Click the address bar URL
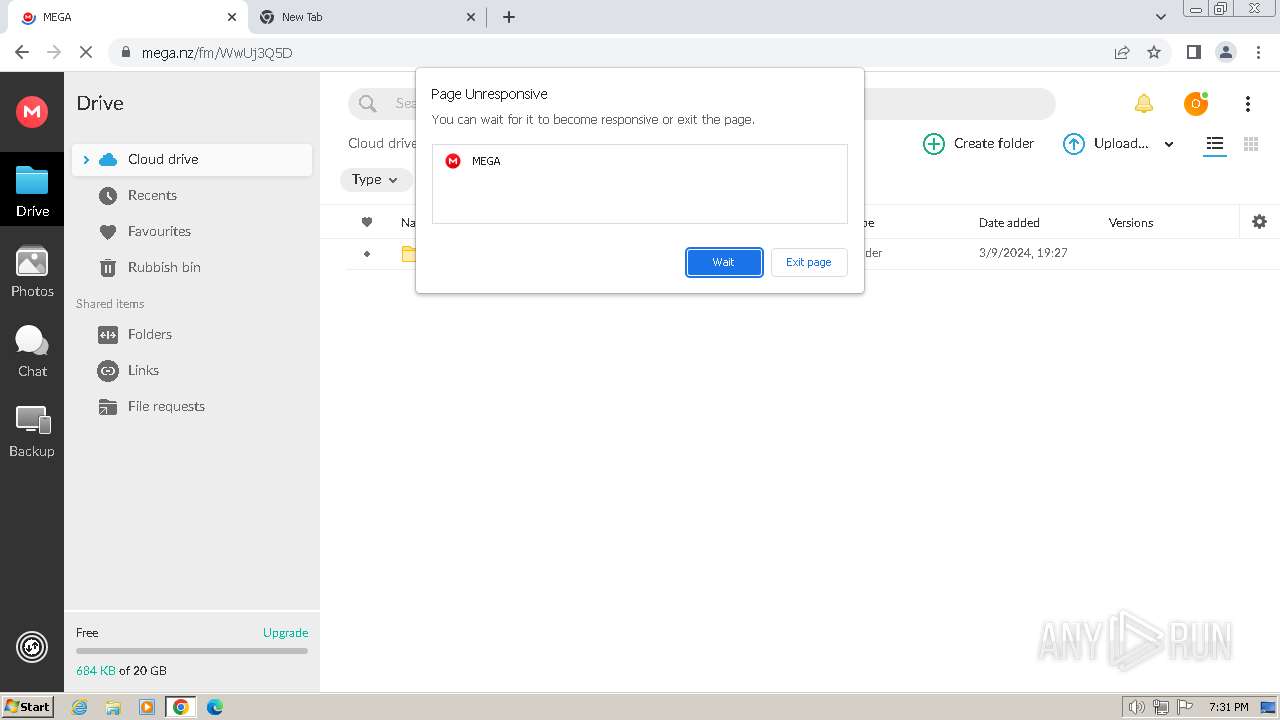The width and height of the screenshot is (1280, 720). tap(217, 53)
